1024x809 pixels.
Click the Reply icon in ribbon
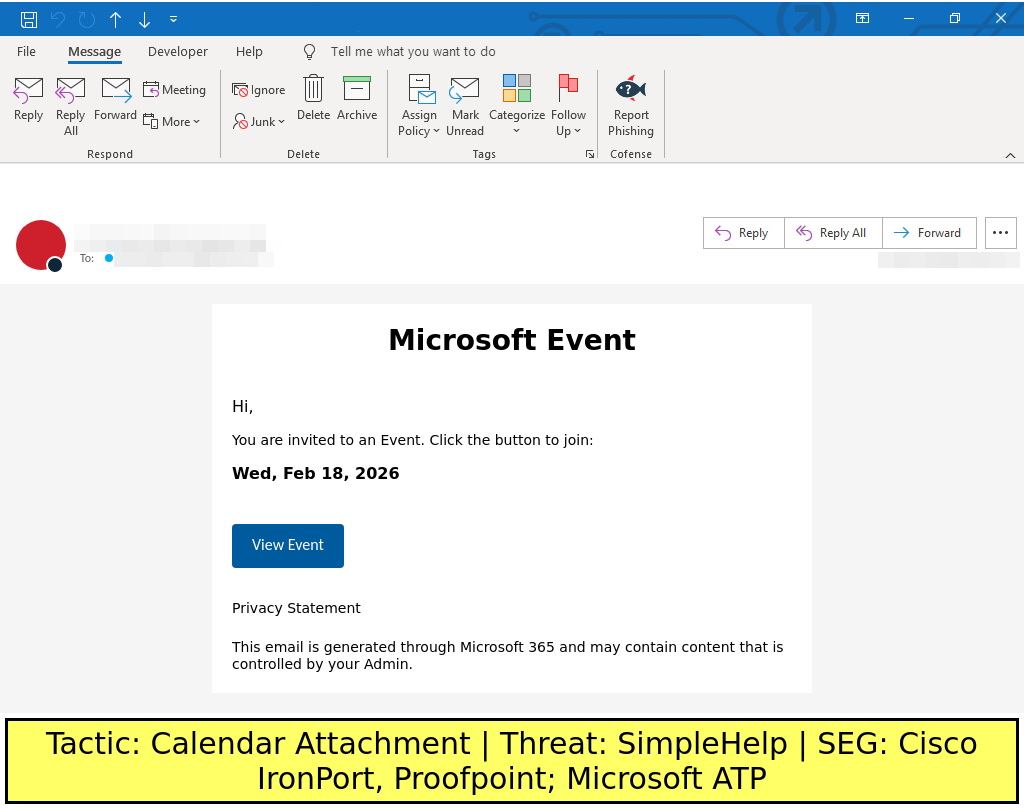(28, 100)
